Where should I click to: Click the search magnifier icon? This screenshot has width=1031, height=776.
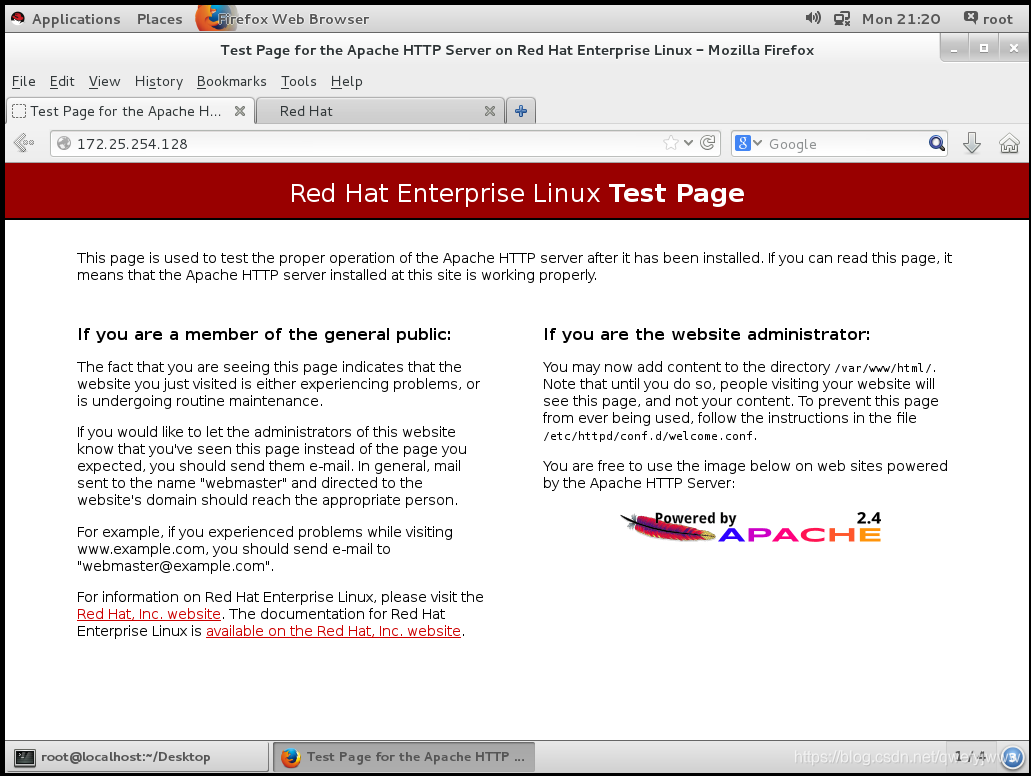tap(937, 143)
